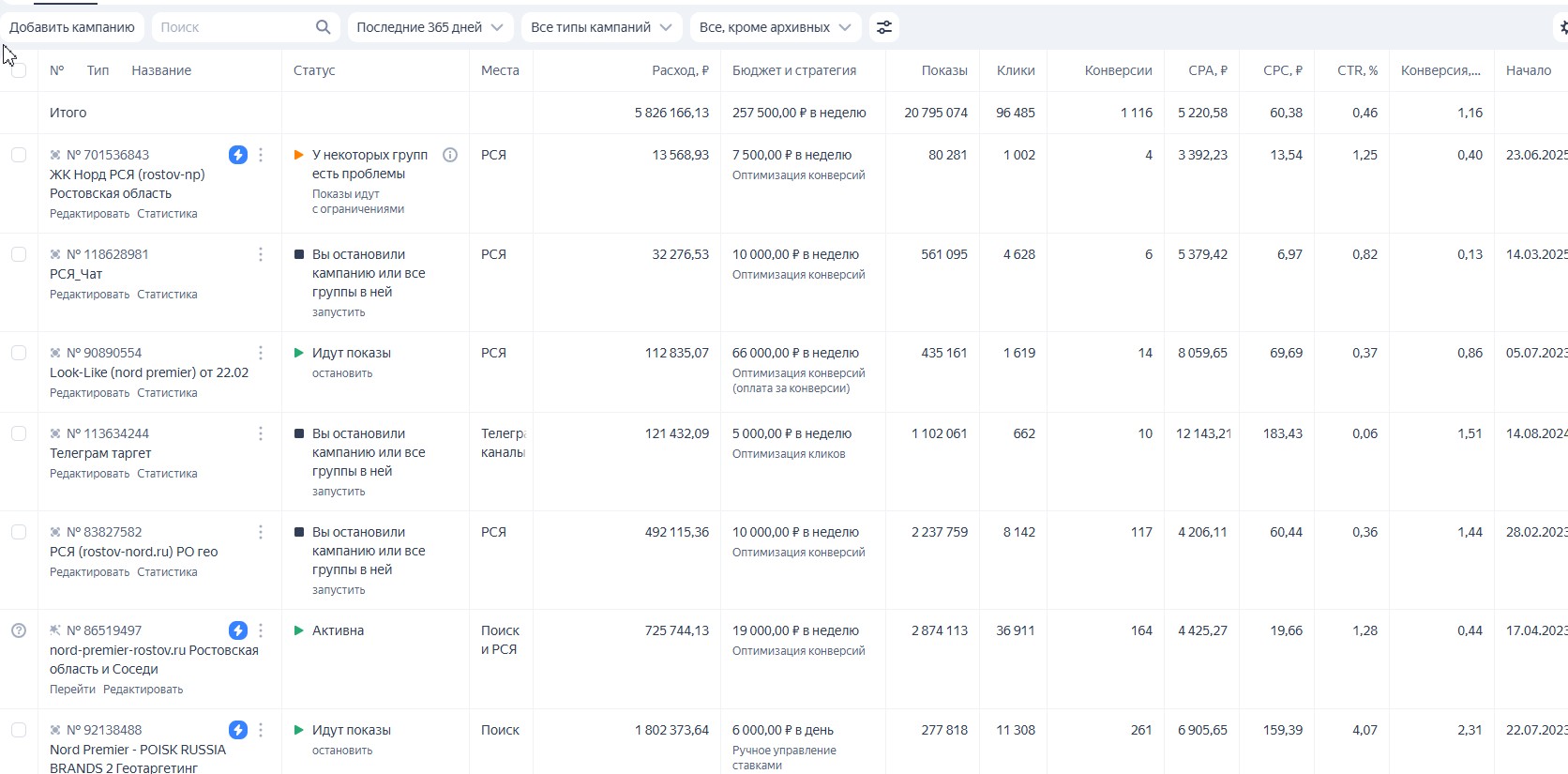Viewport: 1568px width, 774px height.
Task: Open the Все, кроме архивных filter
Action: tap(775, 27)
